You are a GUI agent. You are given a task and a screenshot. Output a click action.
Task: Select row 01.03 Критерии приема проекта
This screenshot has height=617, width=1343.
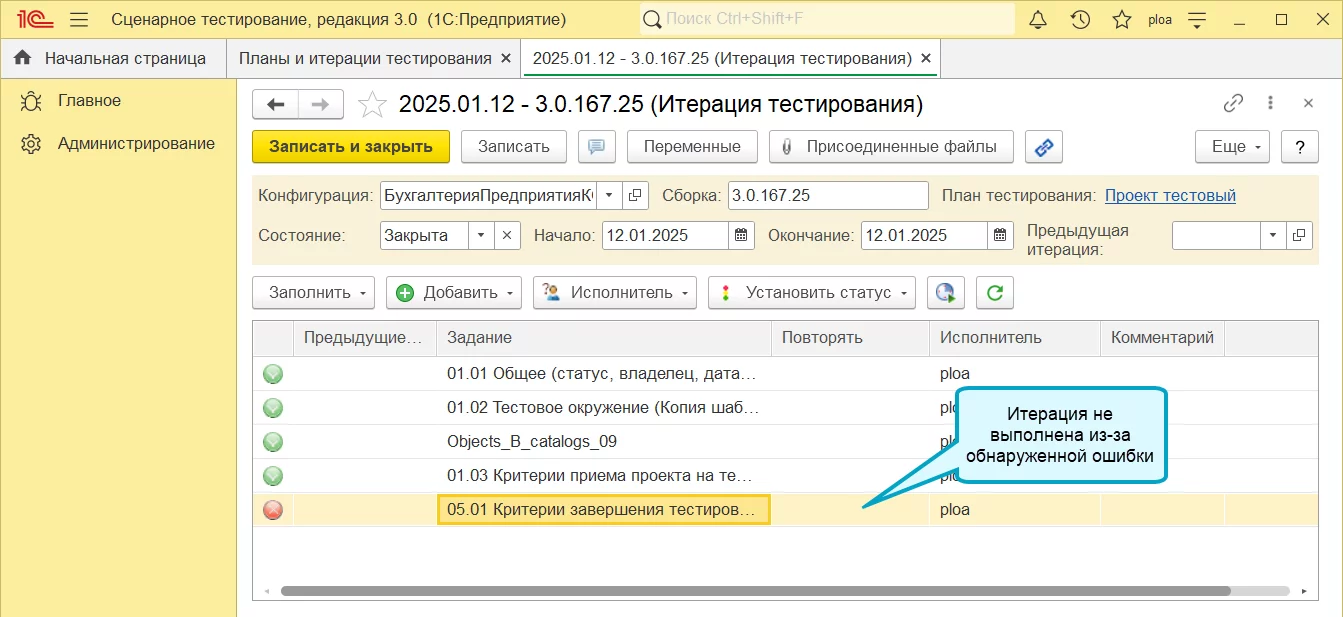[785, 476]
